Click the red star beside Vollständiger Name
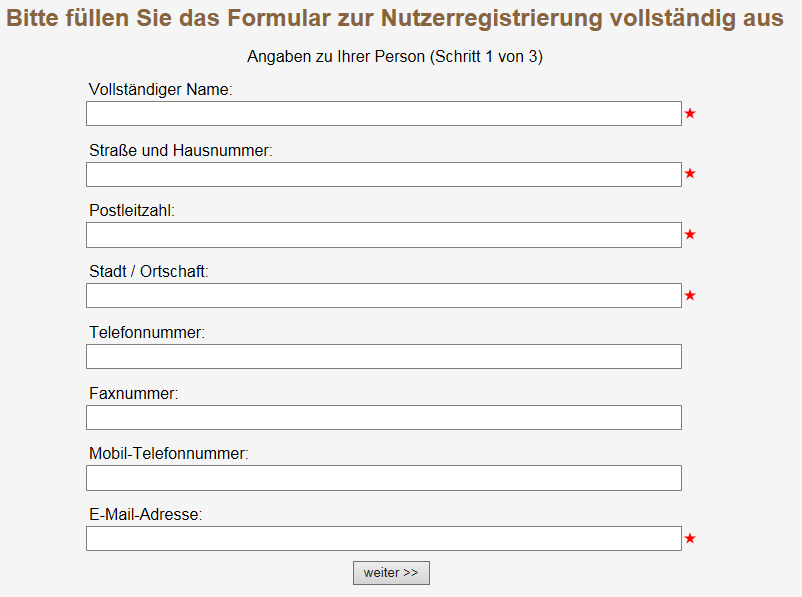802x597 pixels. (690, 114)
